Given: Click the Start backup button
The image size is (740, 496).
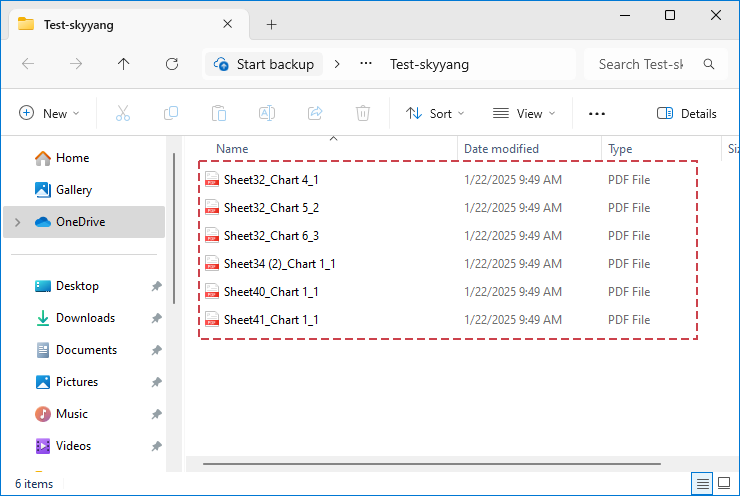Looking at the screenshot, I should (264, 64).
